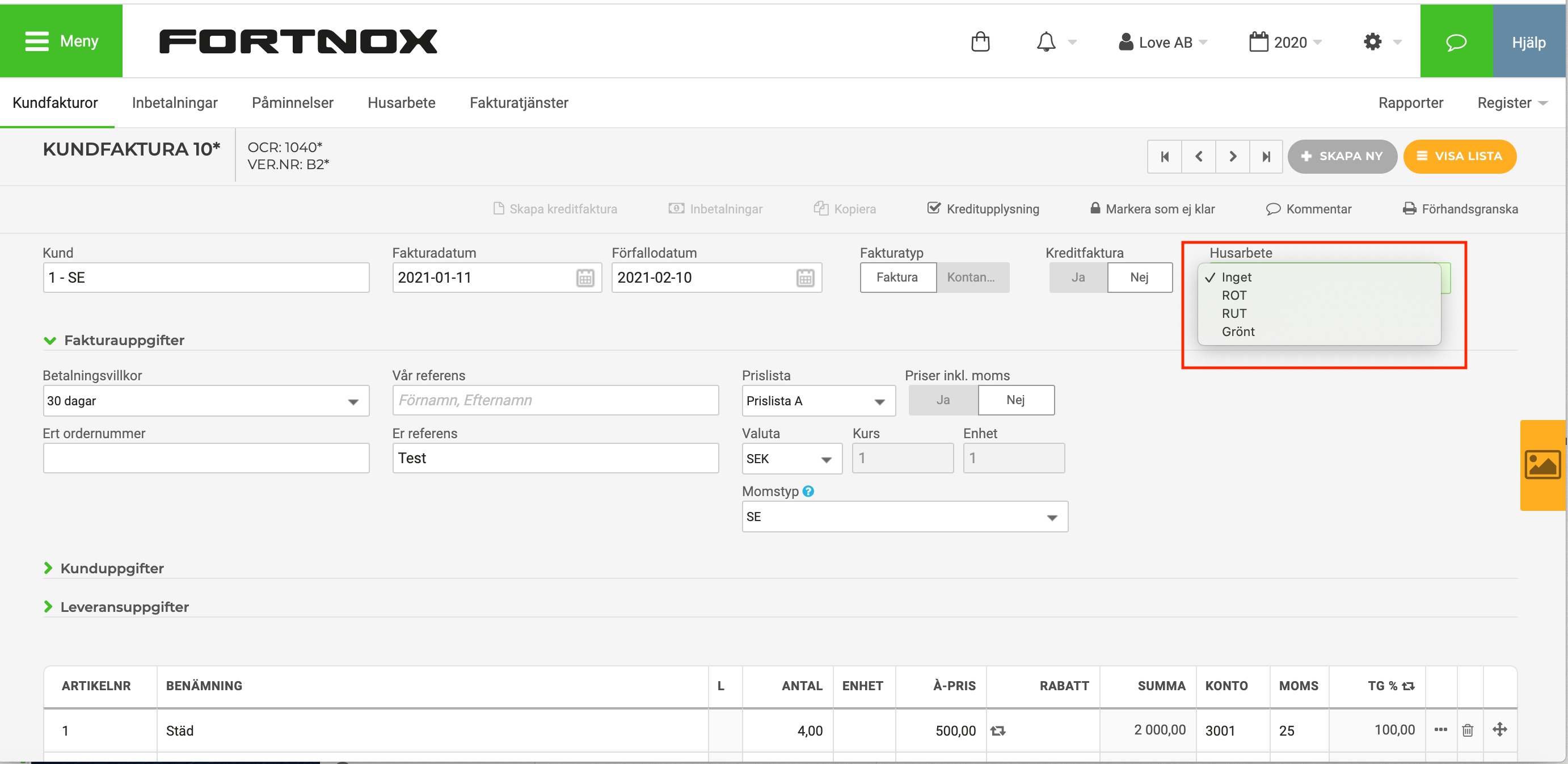
Task: Switch Fakturatyp to Kontant
Action: (971, 277)
